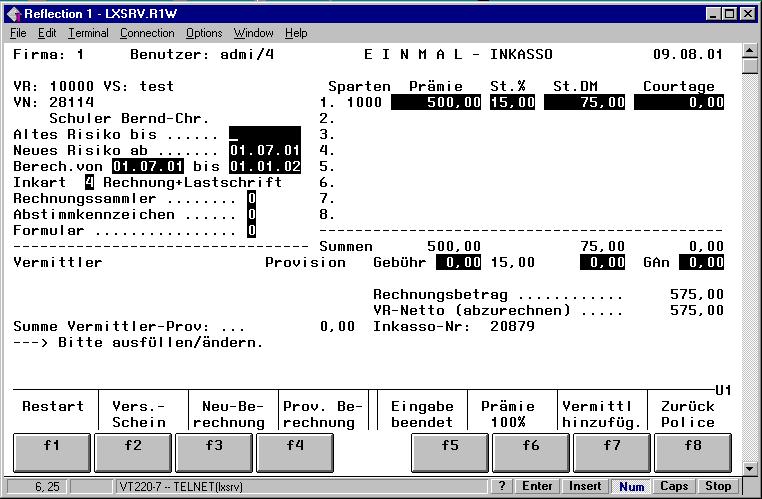Click the f3 Neu-Berechnung key button
The image size is (762, 499).
click(x=214, y=453)
